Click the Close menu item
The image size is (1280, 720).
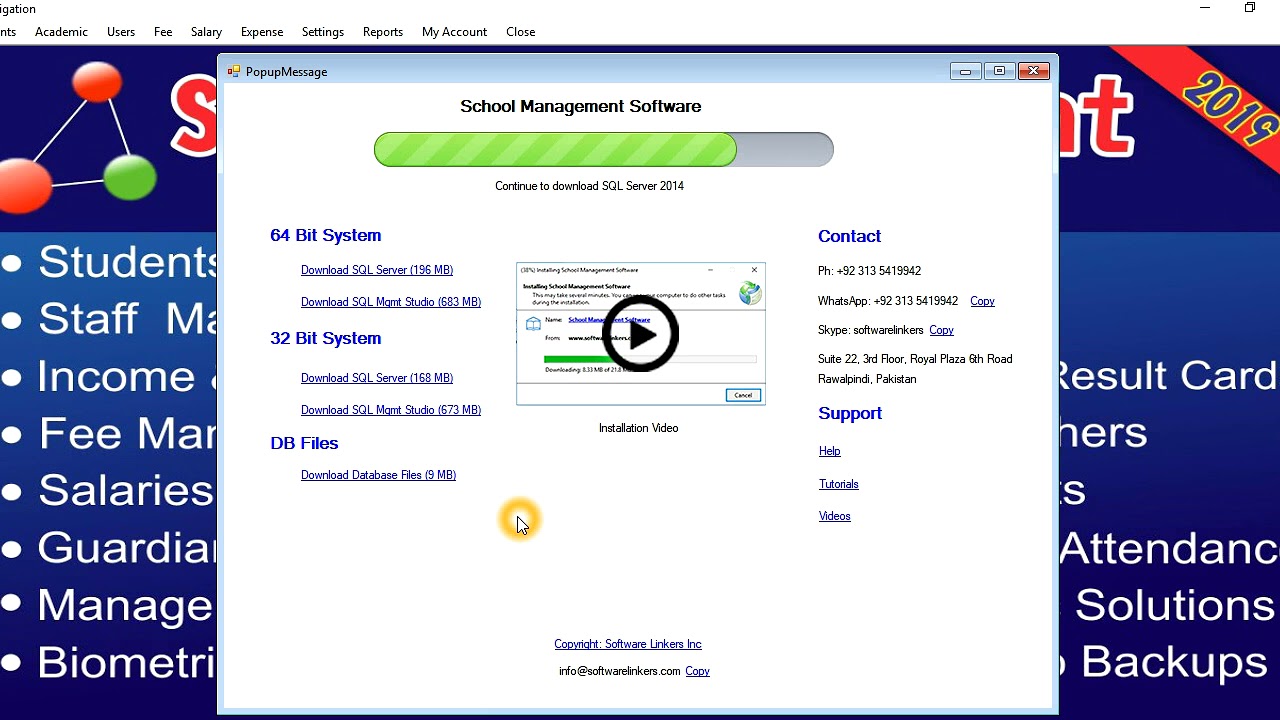pos(520,32)
